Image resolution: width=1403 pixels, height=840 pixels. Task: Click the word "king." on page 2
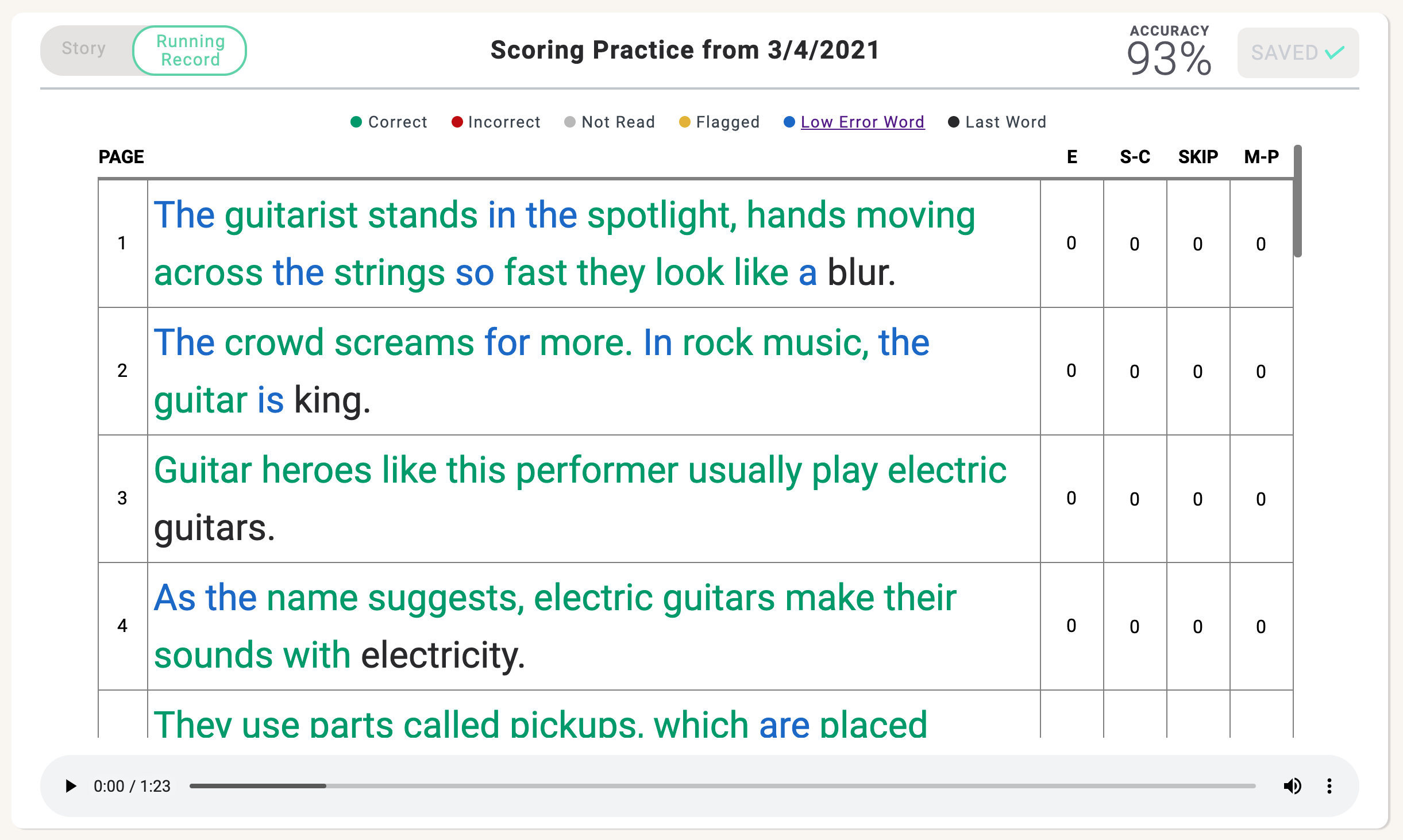coord(332,400)
